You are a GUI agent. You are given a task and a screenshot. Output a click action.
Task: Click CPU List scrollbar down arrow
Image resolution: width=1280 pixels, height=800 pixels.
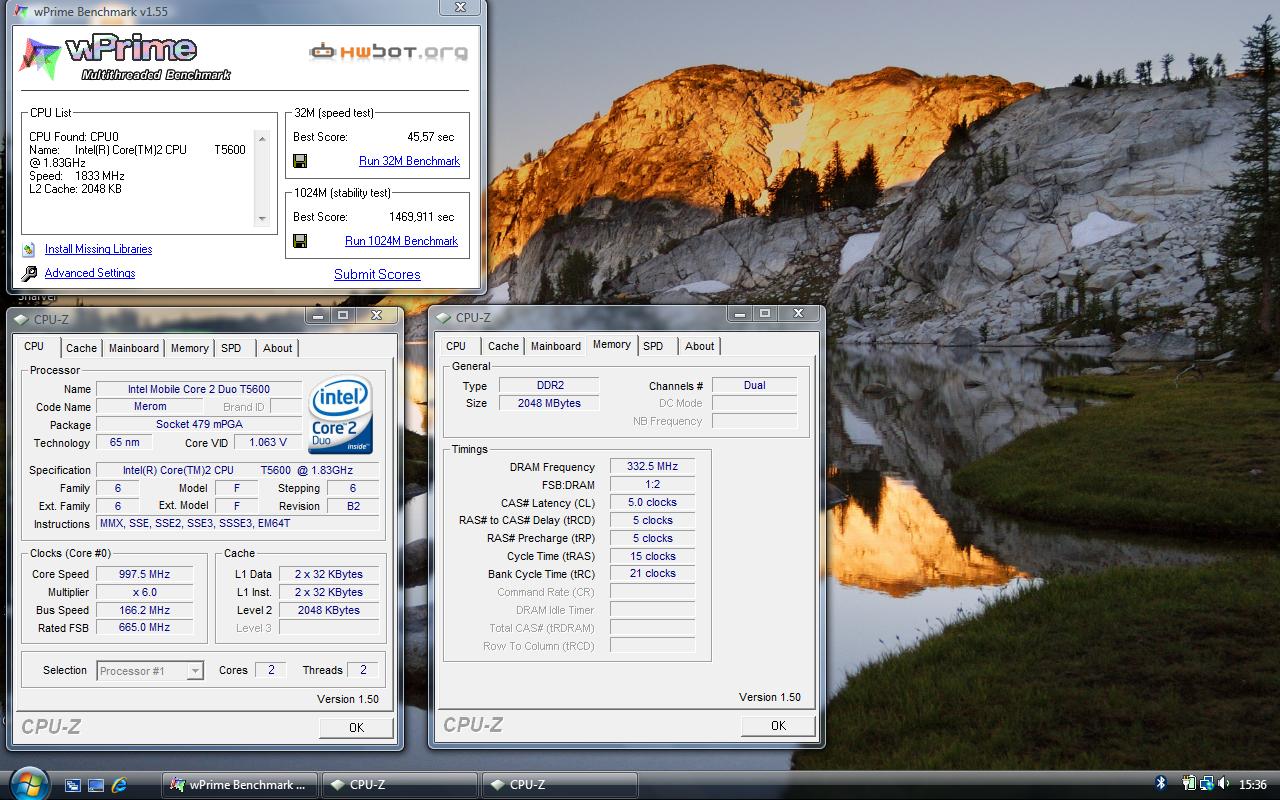tap(263, 219)
